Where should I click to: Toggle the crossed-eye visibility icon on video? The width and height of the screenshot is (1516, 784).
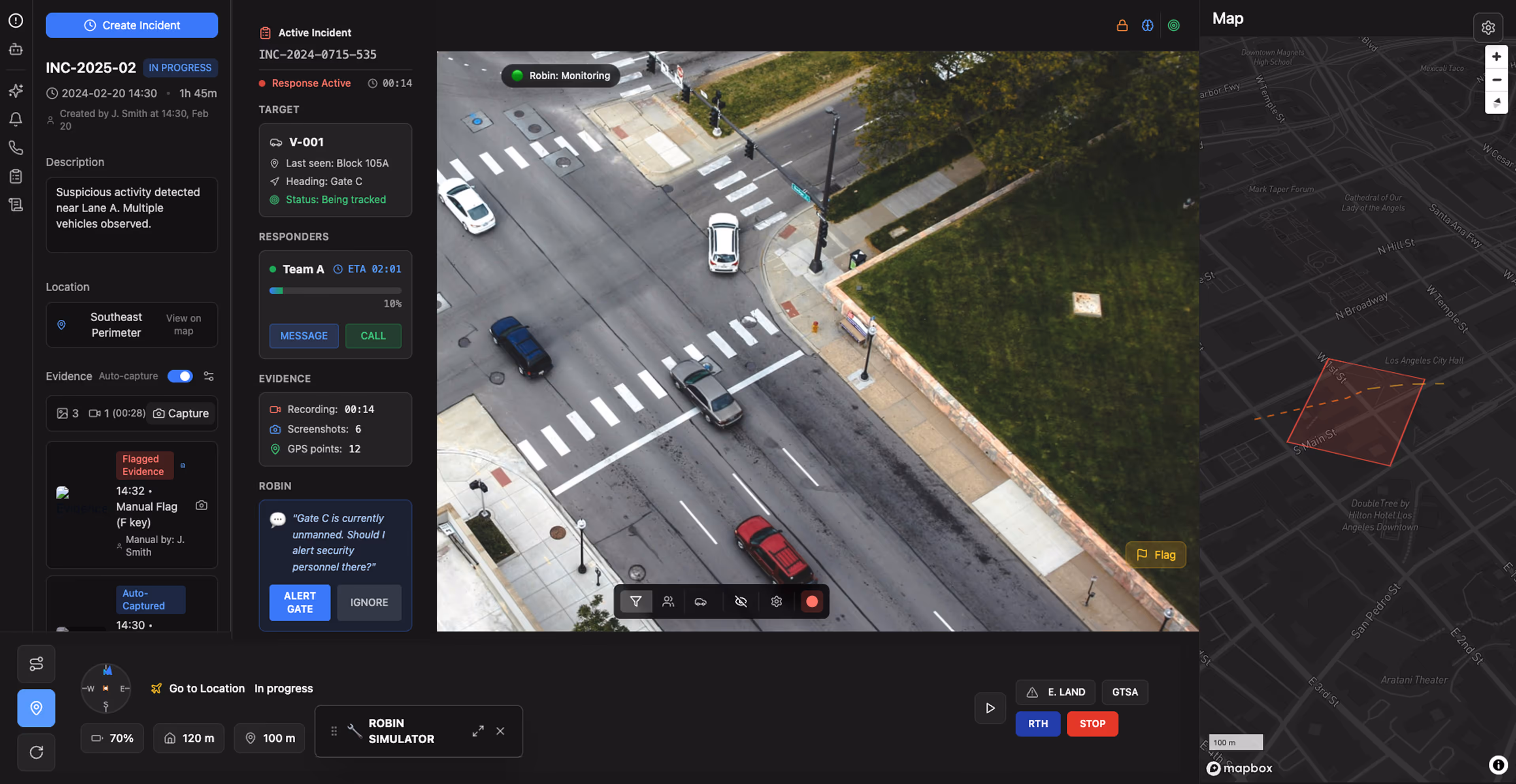point(741,601)
